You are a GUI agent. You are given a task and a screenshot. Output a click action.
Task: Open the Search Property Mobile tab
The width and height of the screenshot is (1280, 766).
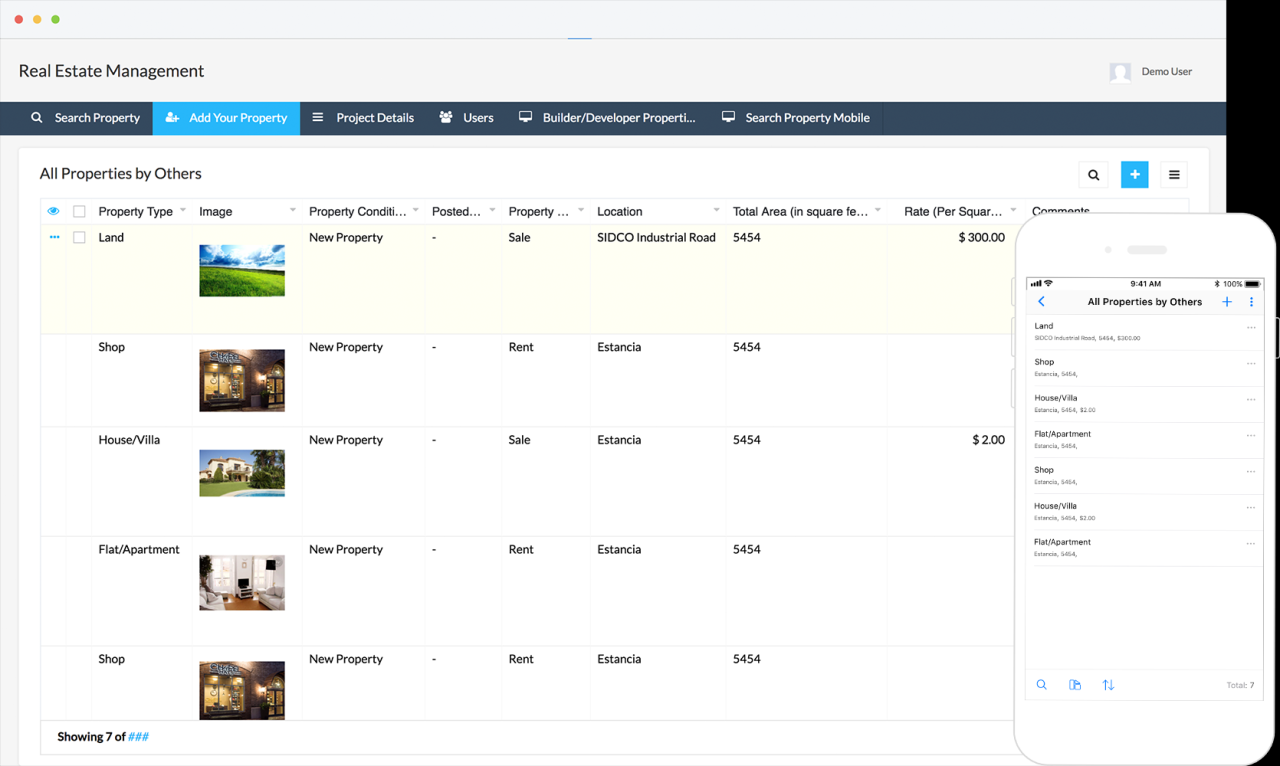(796, 118)
